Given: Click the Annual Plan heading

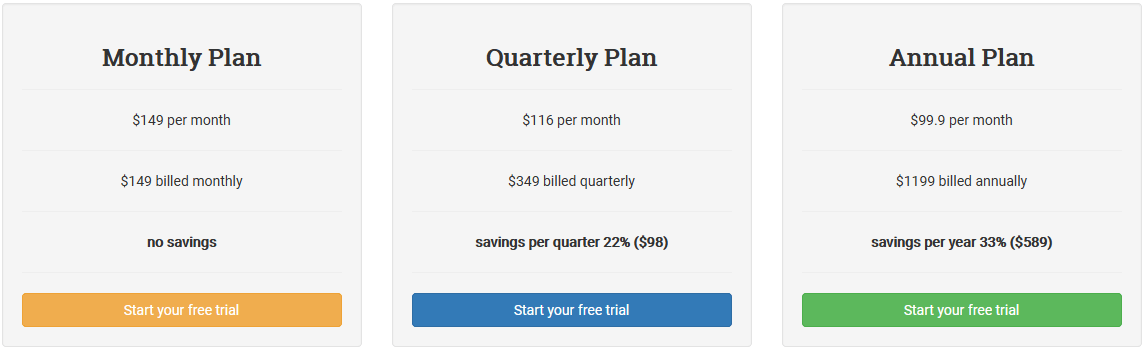Looking at the screenshot, I should point(962,58).
